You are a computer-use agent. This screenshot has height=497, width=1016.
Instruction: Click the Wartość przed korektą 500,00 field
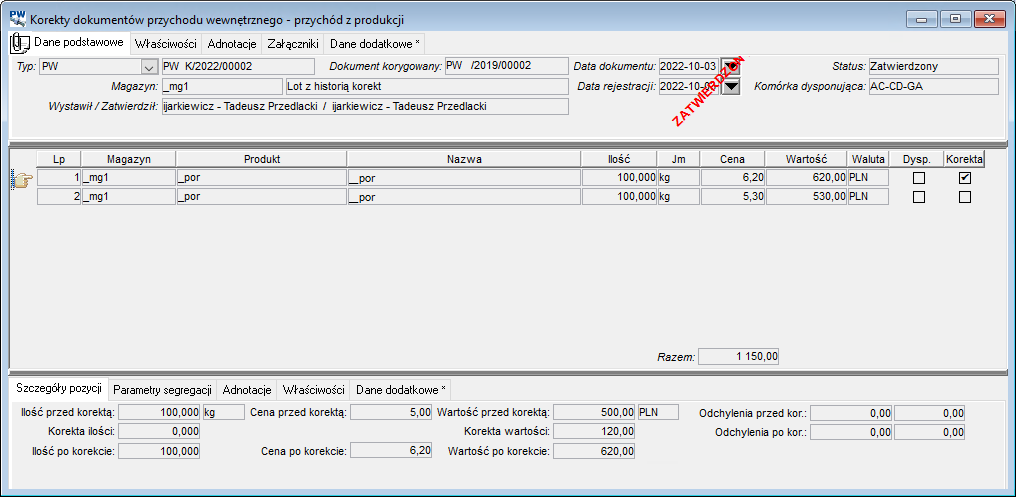(594, 412)
